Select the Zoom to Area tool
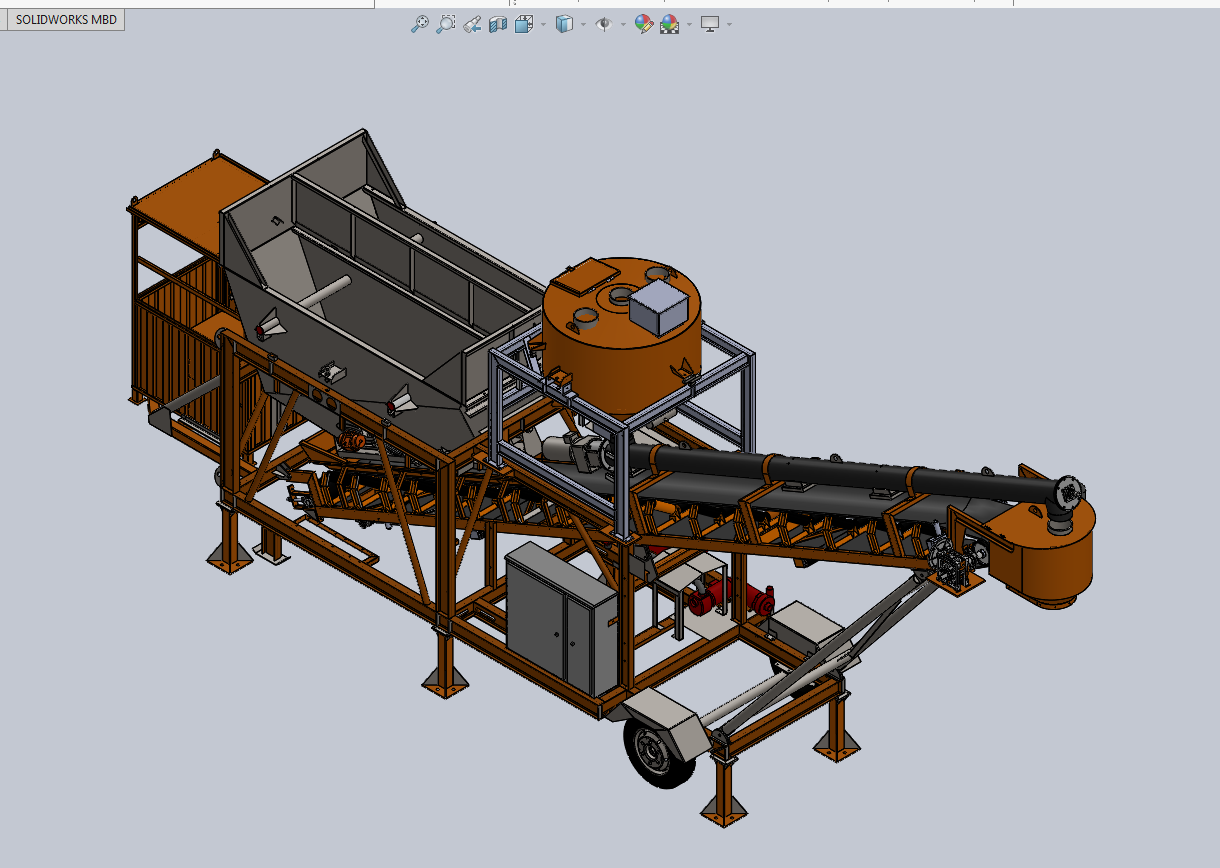Image resolution: width=1220 pixels, height=868 pixels. pyautogui.click(x=446, y=24)
